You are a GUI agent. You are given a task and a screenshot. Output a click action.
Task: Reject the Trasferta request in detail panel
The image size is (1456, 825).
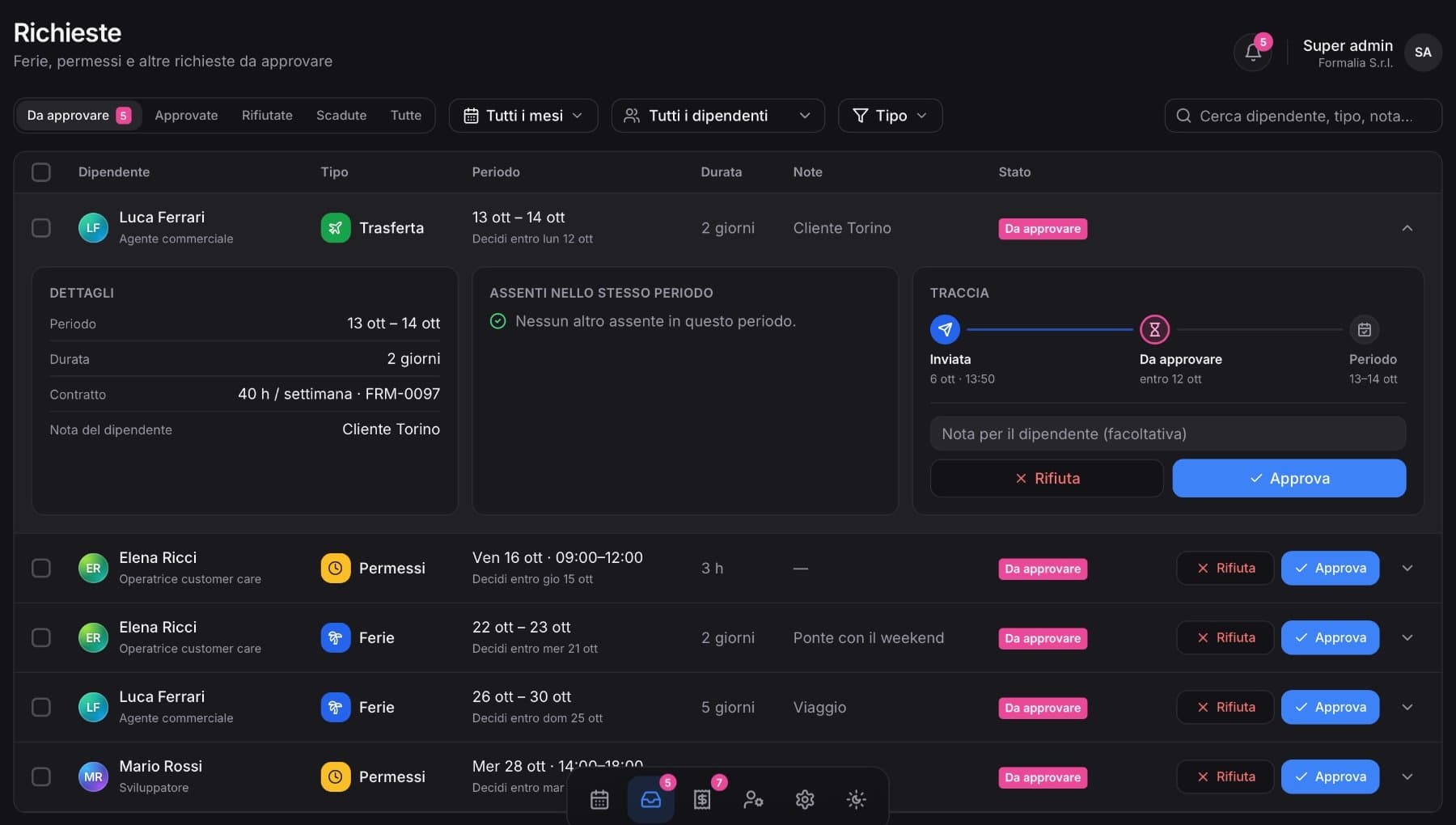pos(1047,478)
